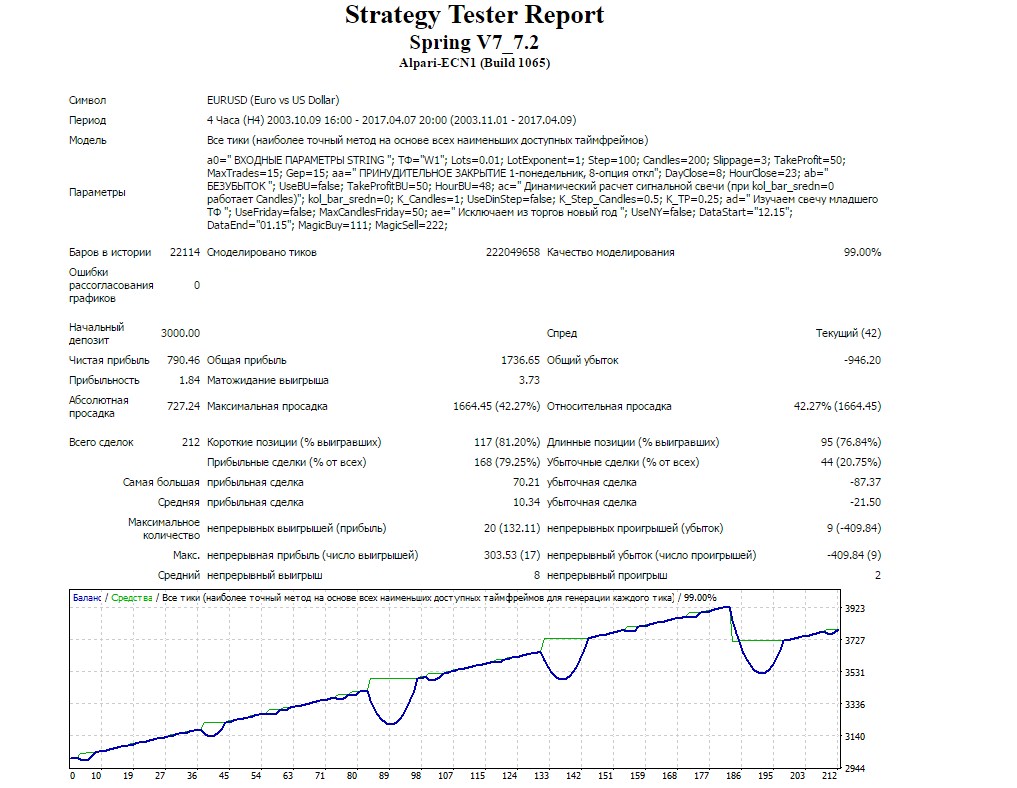The height and width of the screenshot is (788, 1017).
Task: Click the expected payoff value 3.73
Action: tap(529, 380)
